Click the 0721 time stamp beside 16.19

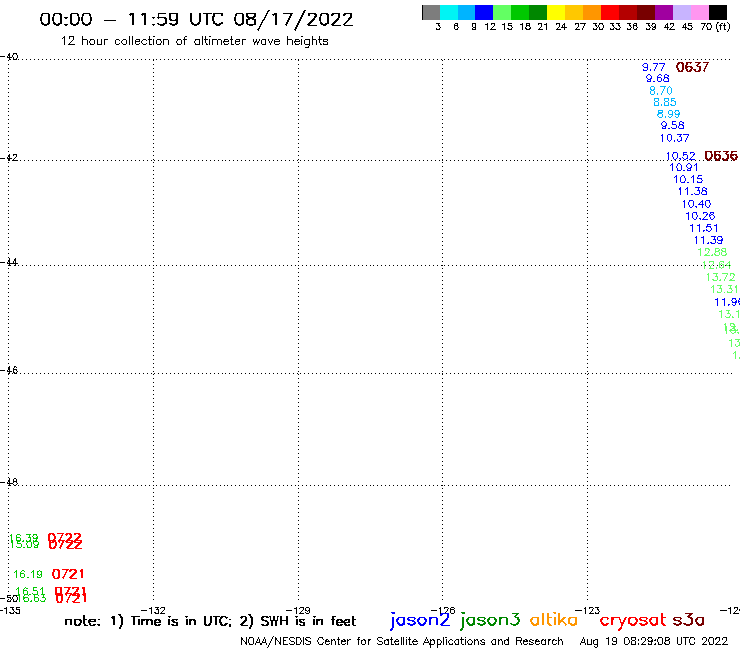pyautogui.click(x=68, y=574)
